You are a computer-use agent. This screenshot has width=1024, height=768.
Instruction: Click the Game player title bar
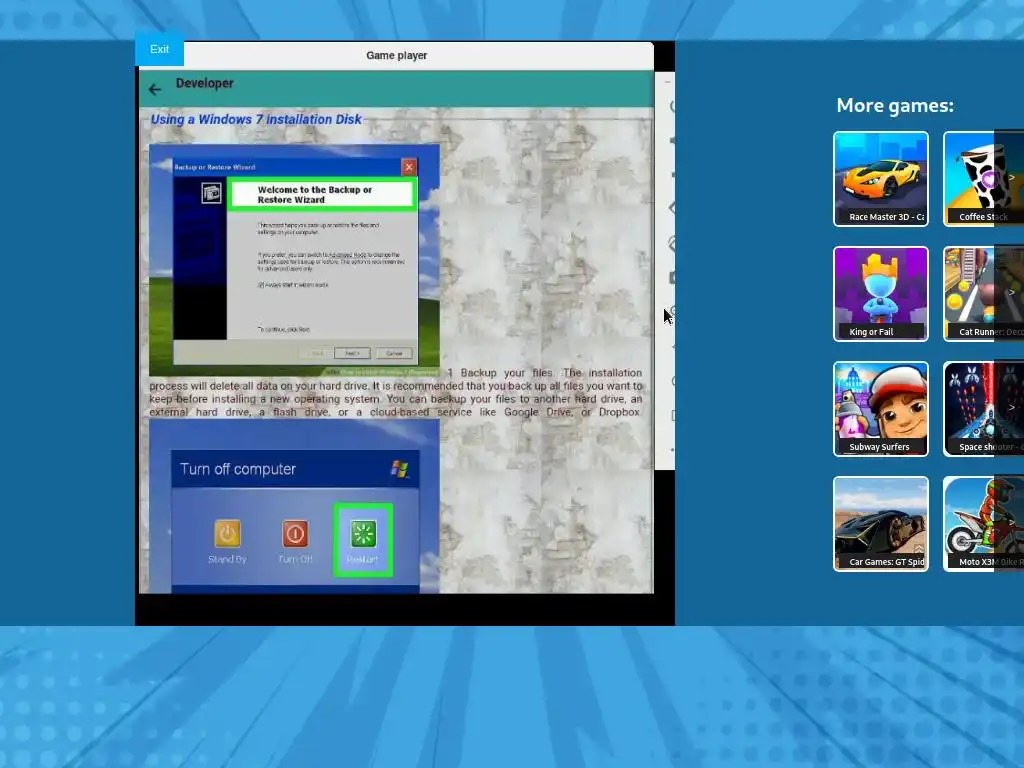[396, 56]
